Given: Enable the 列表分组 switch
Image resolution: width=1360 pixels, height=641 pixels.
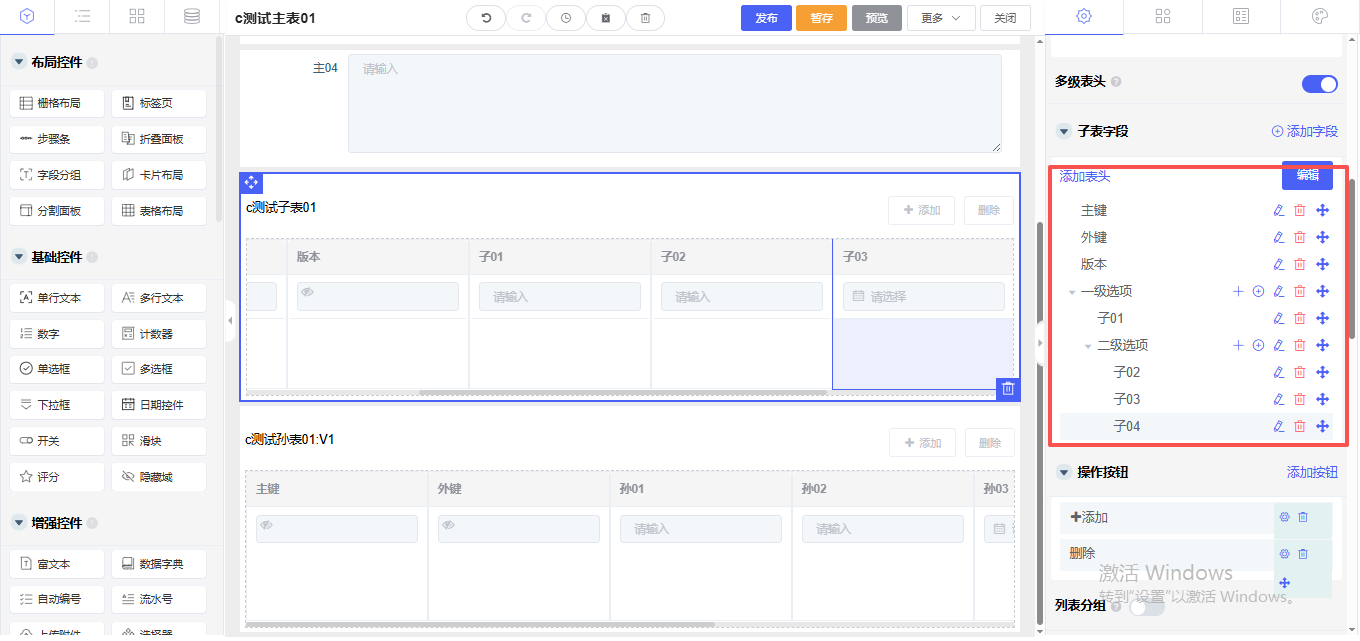Looking at the screenshot, I should 1147,605.
